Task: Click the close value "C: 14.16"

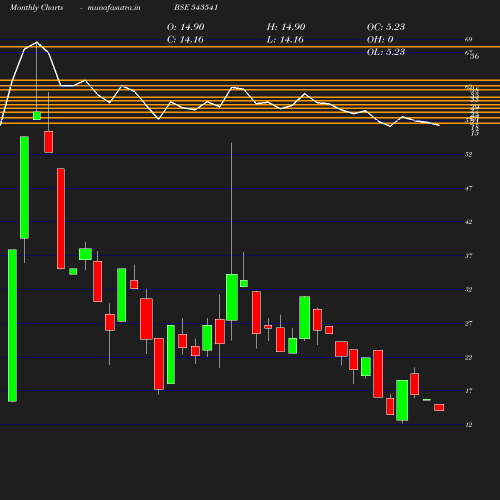Action: tap(185, 39)
